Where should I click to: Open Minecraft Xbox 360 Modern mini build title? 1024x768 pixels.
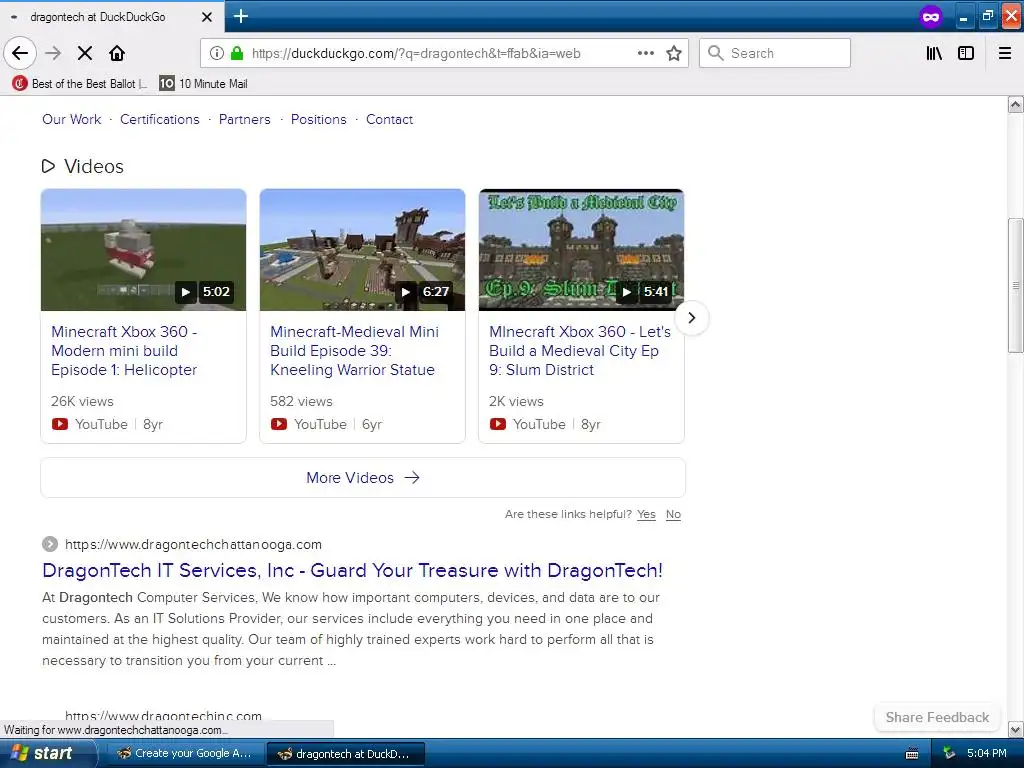click(x=124, y=351)
